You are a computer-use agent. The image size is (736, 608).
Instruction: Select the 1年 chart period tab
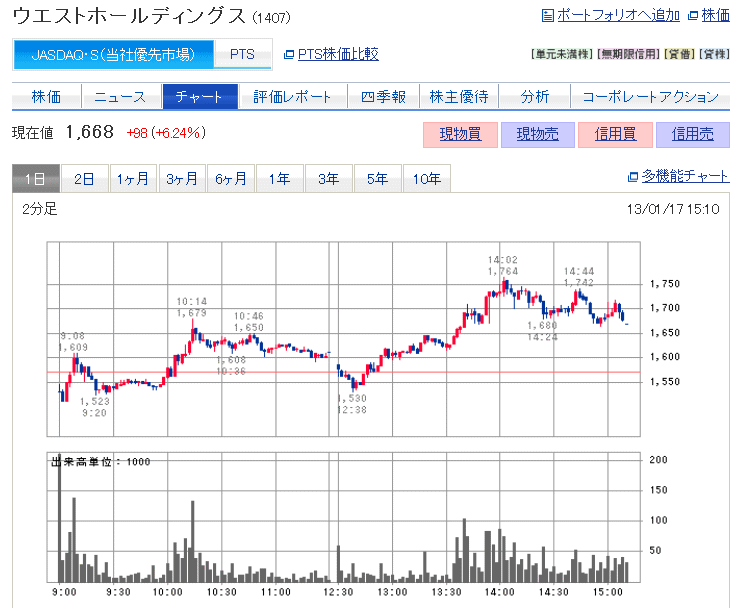[280, 178]
